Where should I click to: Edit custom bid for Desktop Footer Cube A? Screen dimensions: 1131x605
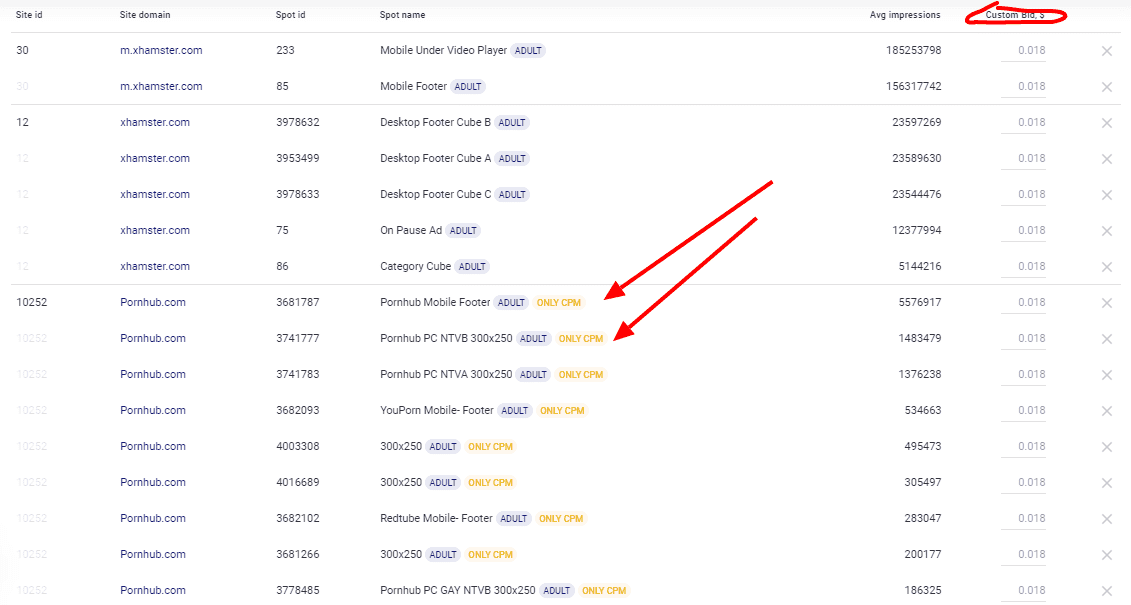click(1024, 159)
